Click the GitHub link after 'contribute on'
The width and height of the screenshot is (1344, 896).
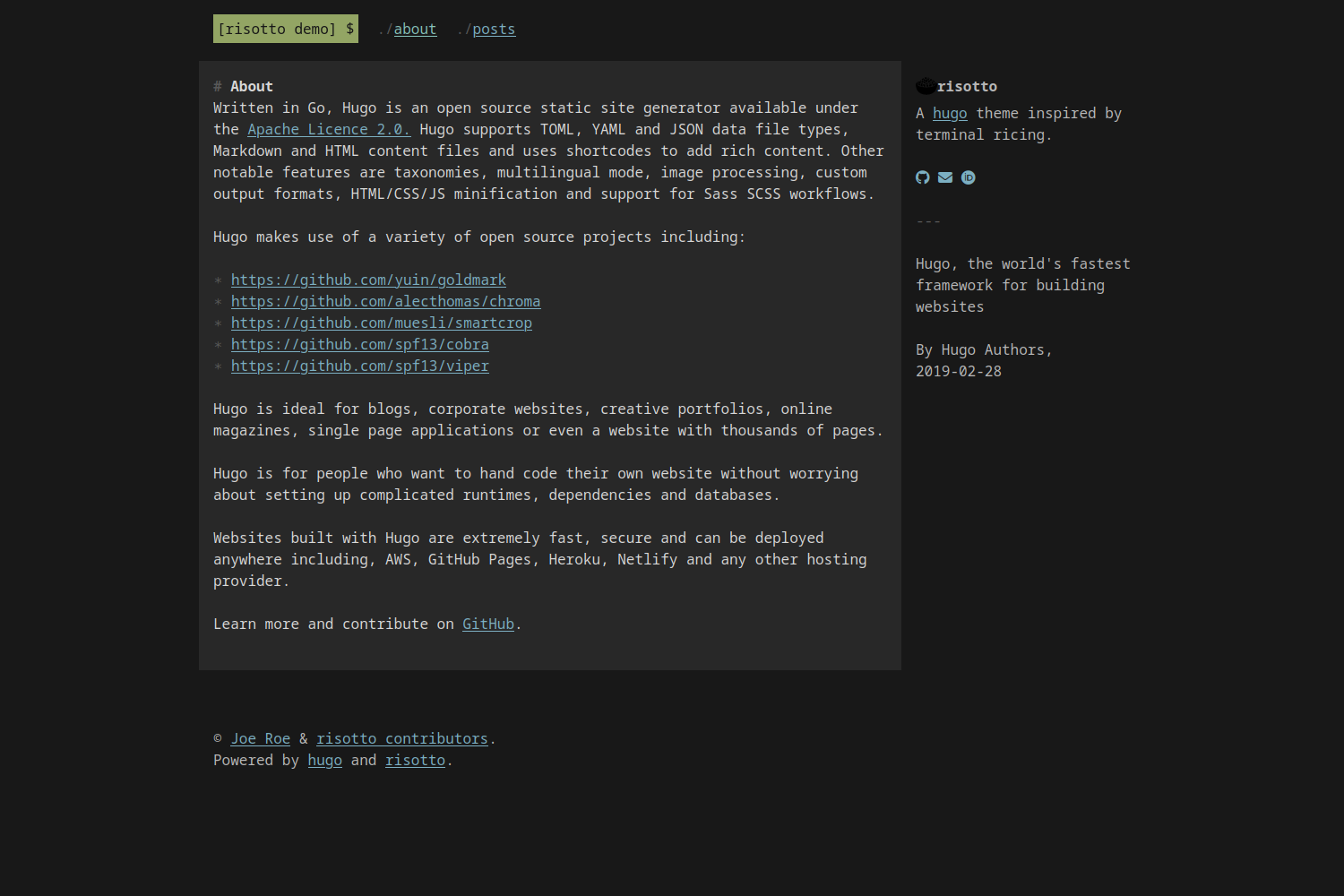487,624
